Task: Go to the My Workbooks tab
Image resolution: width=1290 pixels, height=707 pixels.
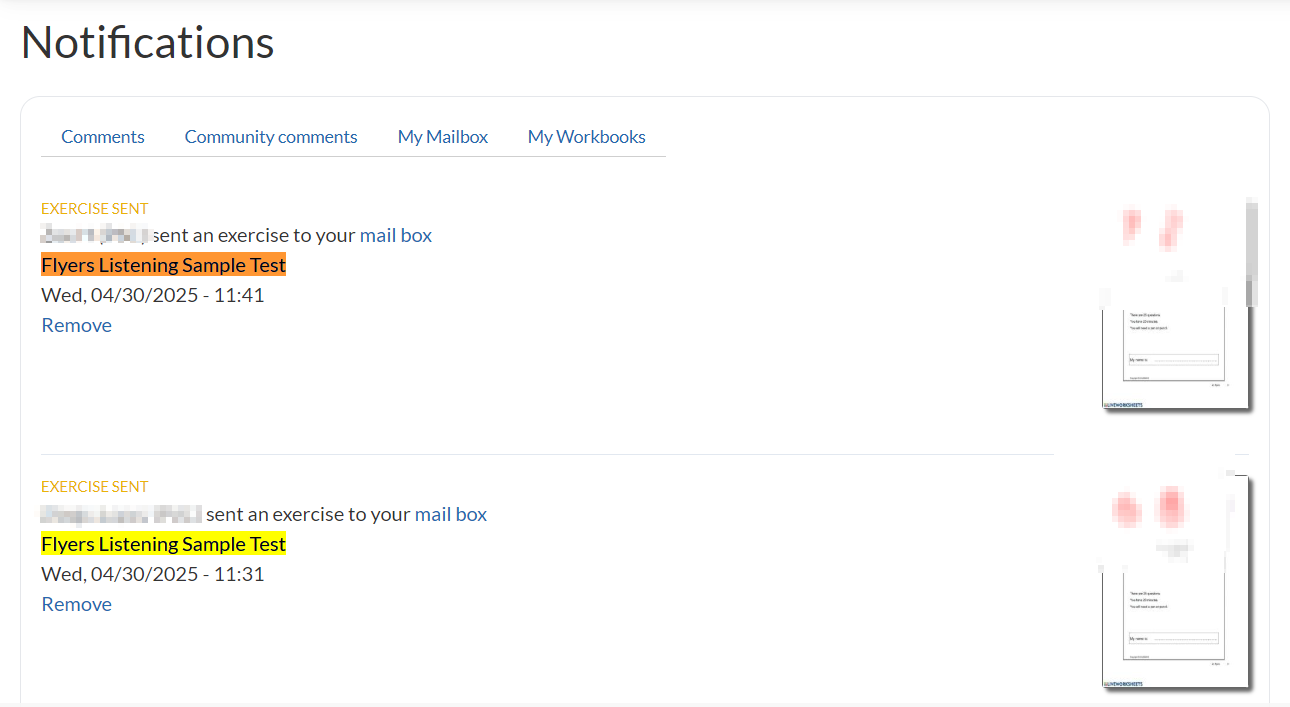Action: [587, 137]
